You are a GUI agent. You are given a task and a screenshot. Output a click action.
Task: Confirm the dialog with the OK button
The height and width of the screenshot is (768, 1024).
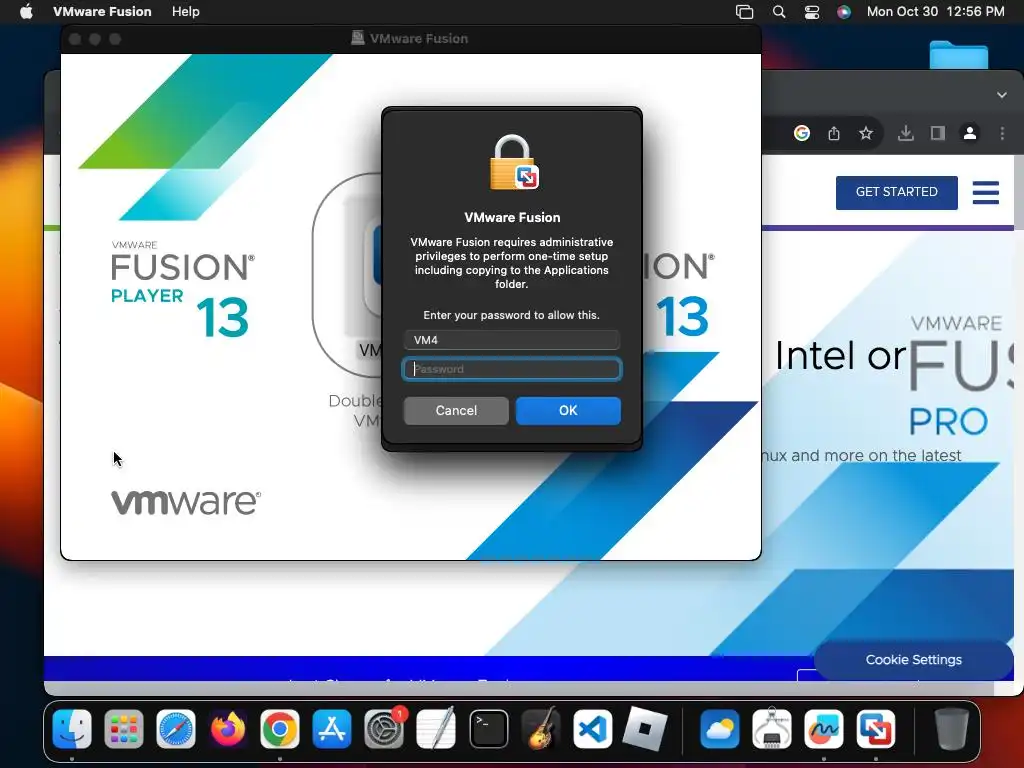point(568,411)
